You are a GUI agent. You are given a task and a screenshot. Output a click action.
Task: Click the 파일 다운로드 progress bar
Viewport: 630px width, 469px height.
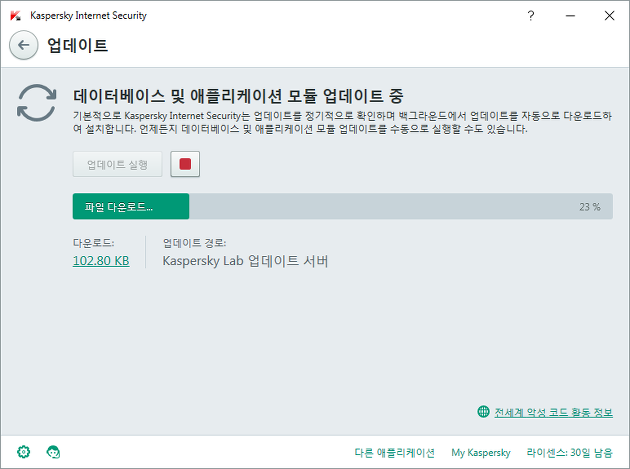click(x=343, y=206)
